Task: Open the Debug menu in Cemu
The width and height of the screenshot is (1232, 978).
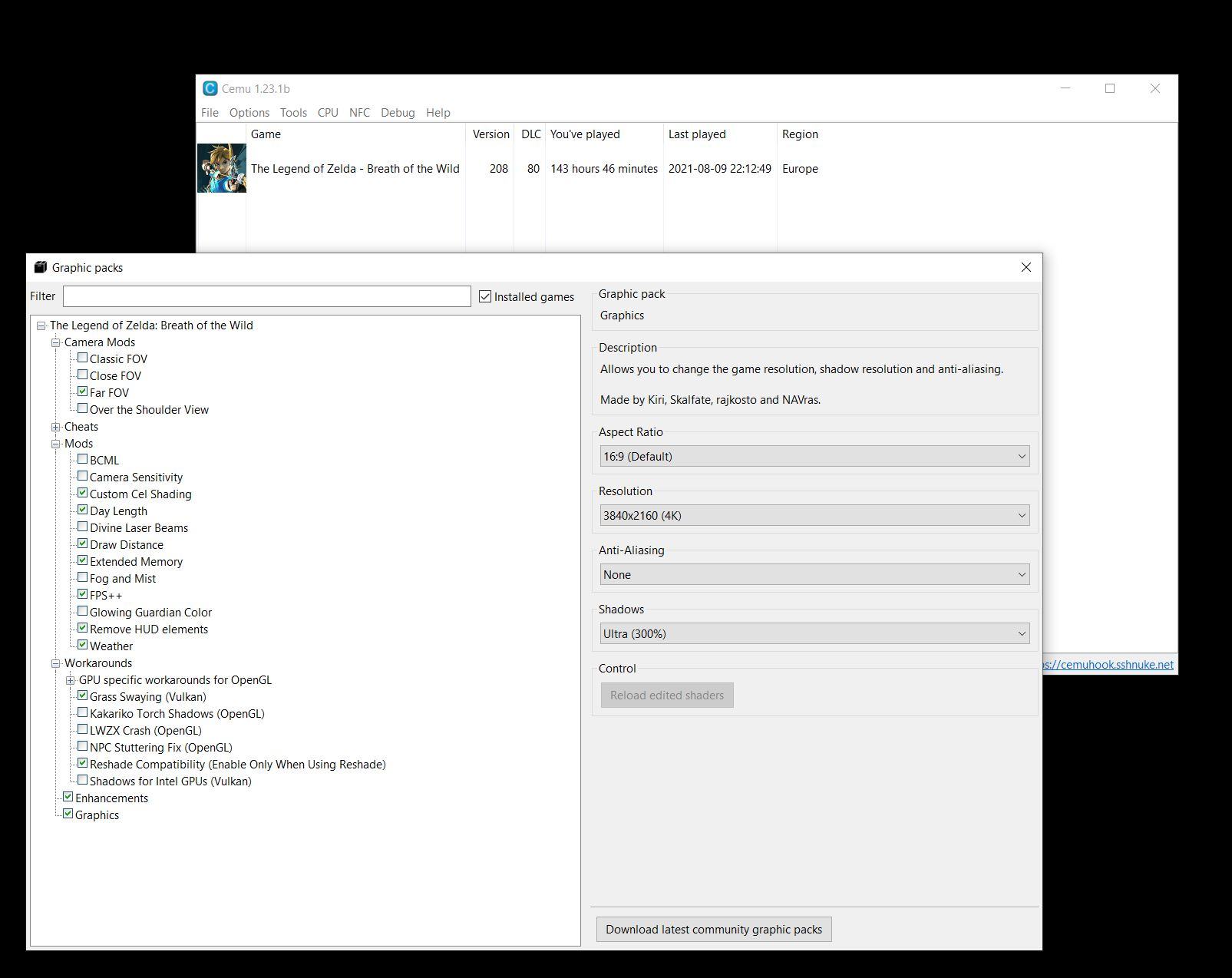Action: tap(398, 112)
